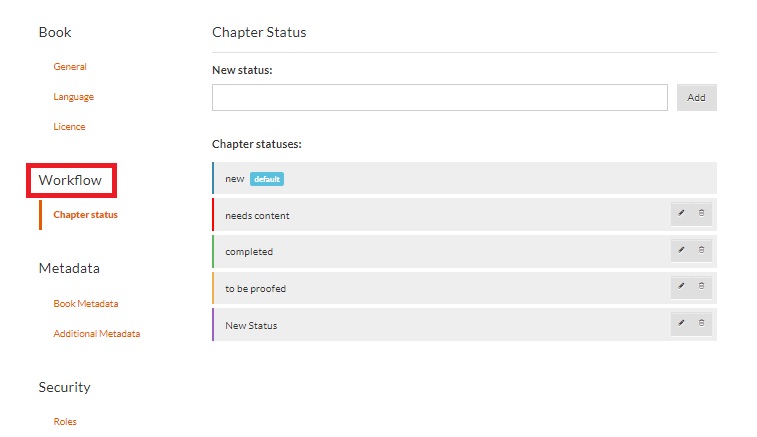This screenshot has width=757, height=437.
Task: Click the red color bar of 'needs content'
Action: (214, 215)
